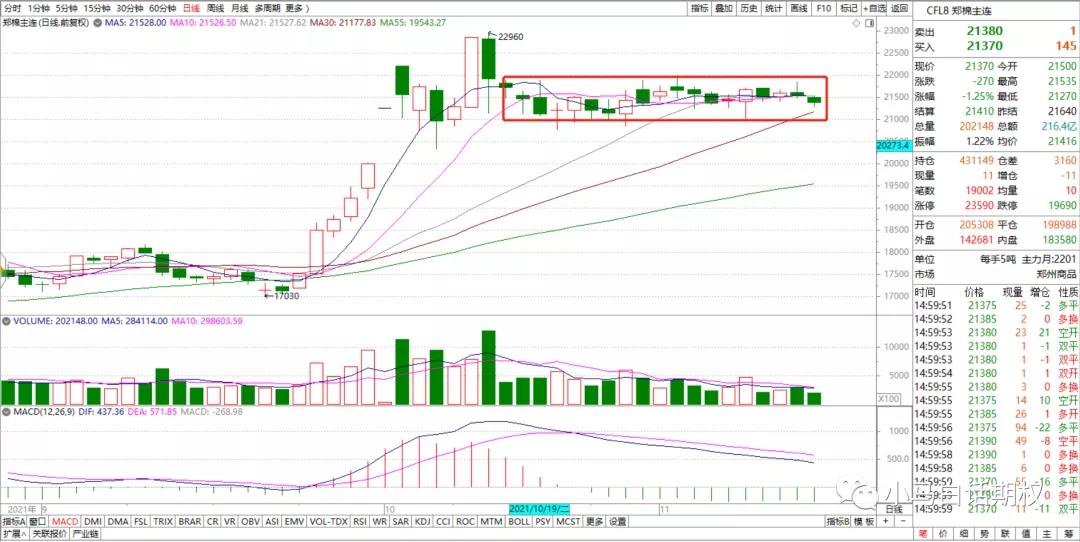The image size is (1080, 542).
Task: Expand the 更多 period options at top
Action: click(294, 8)
